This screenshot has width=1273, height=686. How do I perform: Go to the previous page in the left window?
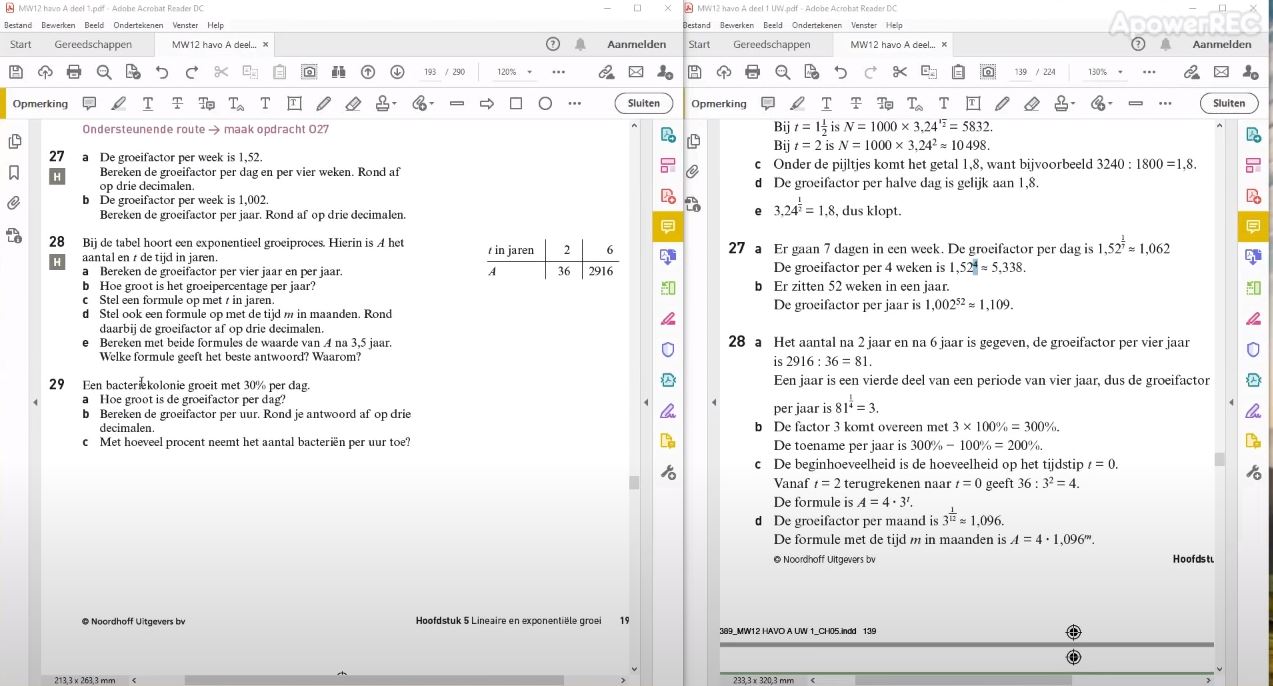tap(368, 72)
